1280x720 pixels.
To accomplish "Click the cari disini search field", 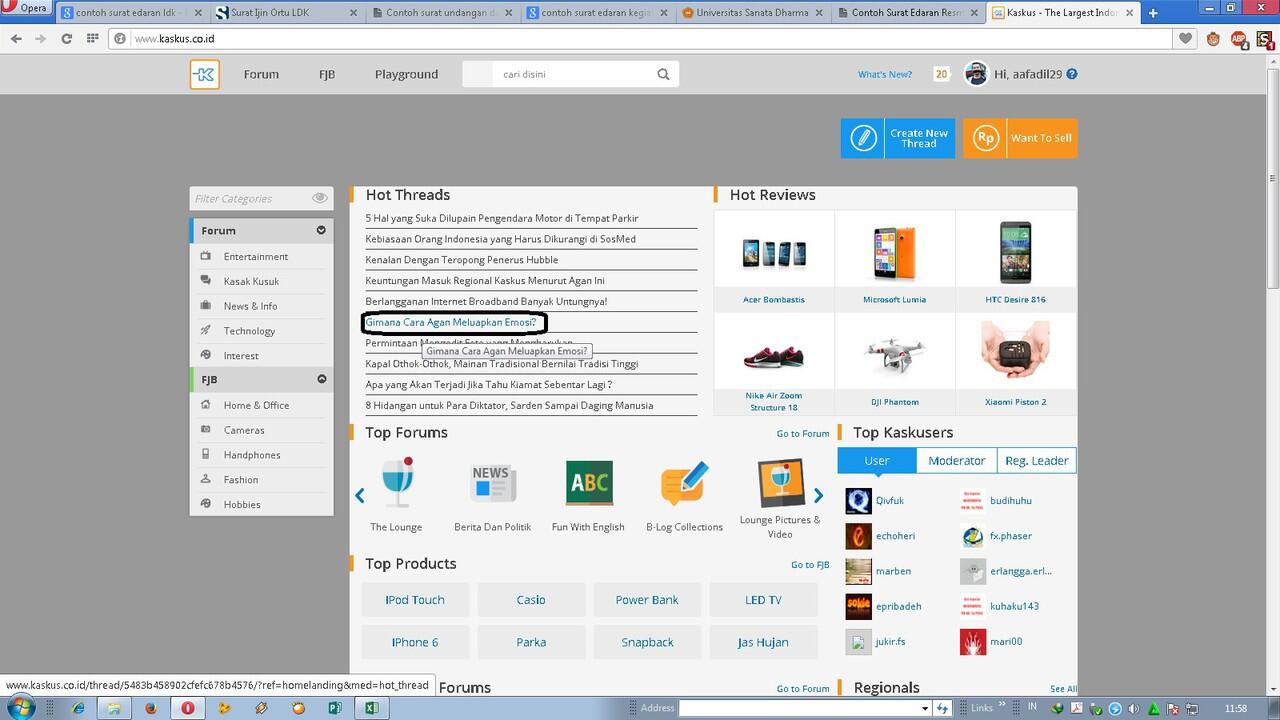I will [570, 74].
